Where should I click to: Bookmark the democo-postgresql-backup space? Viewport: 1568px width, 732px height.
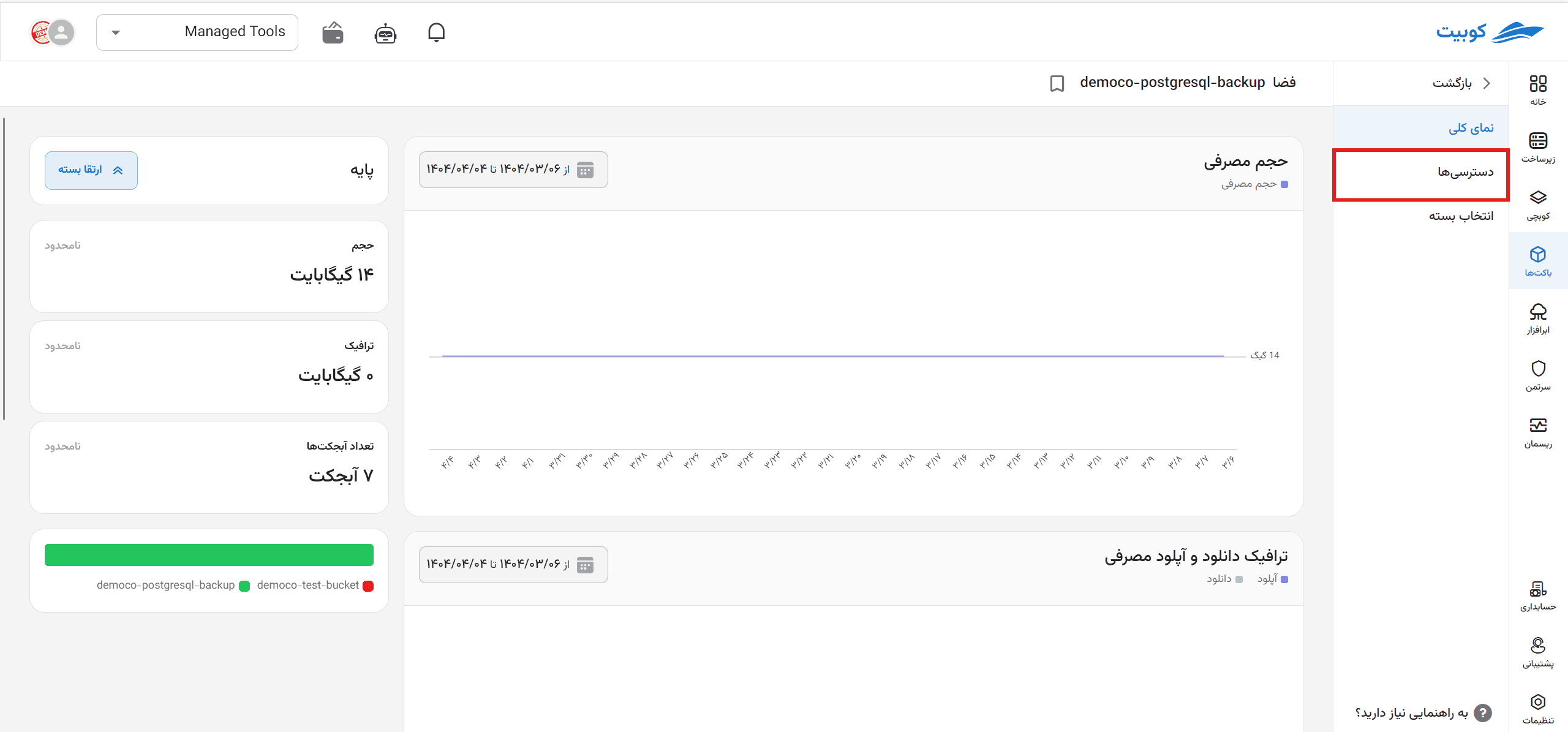[1057, 83]
